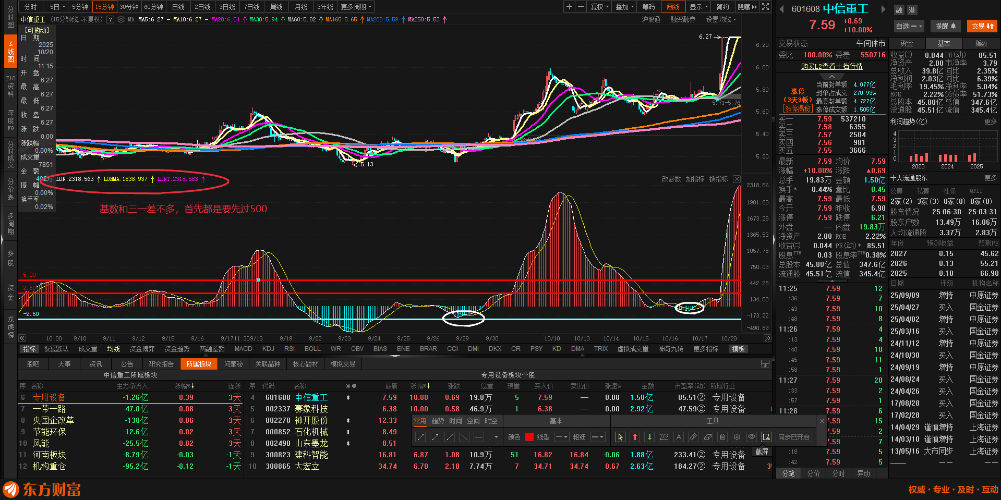Toggle the KDJ indicator on sub-chart
Image resolution: width=1001 pixels, height=500 pixels.
(x=266, y=349)
